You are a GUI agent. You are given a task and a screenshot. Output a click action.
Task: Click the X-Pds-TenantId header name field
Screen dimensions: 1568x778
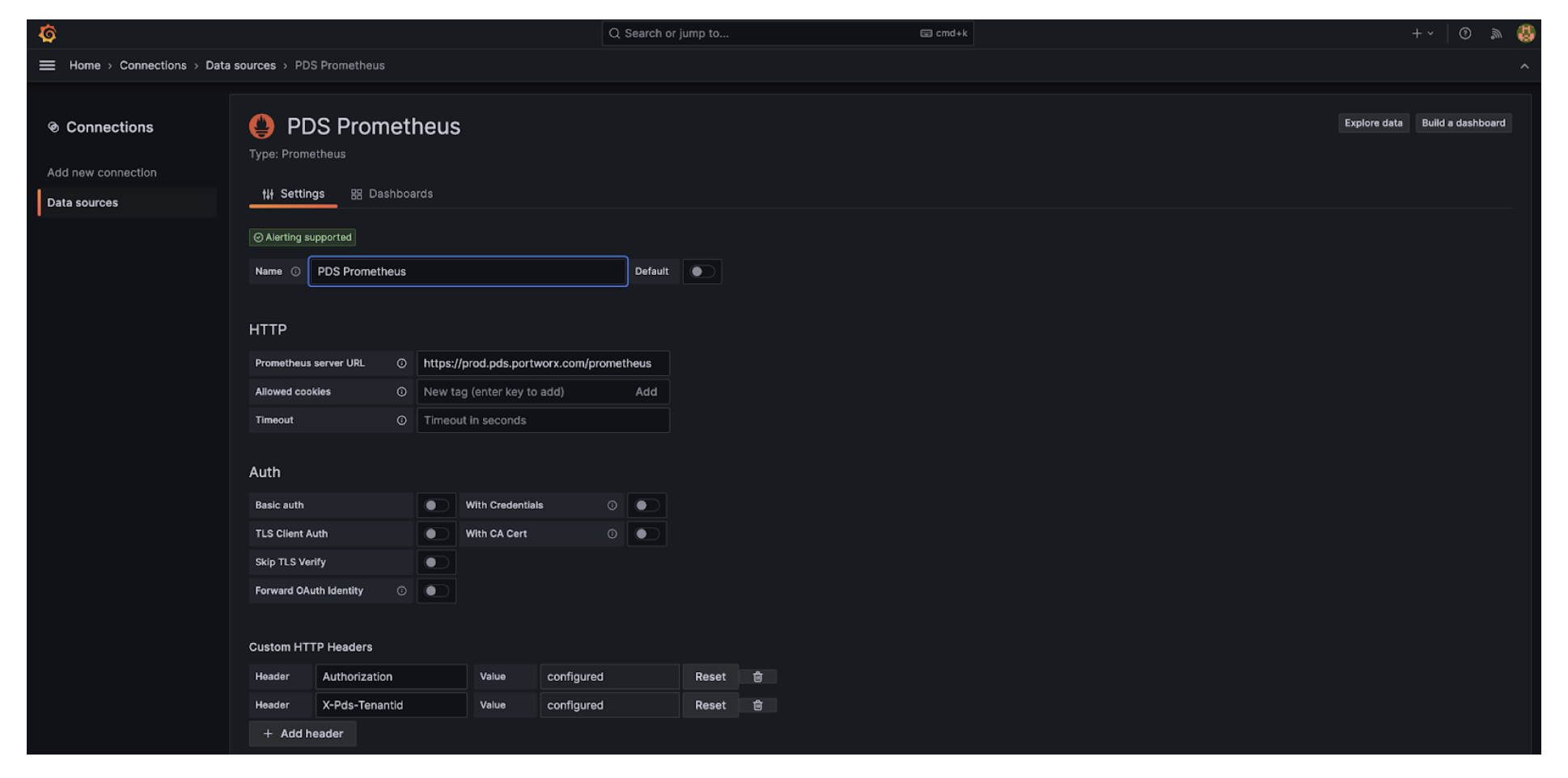coord(391,705)
